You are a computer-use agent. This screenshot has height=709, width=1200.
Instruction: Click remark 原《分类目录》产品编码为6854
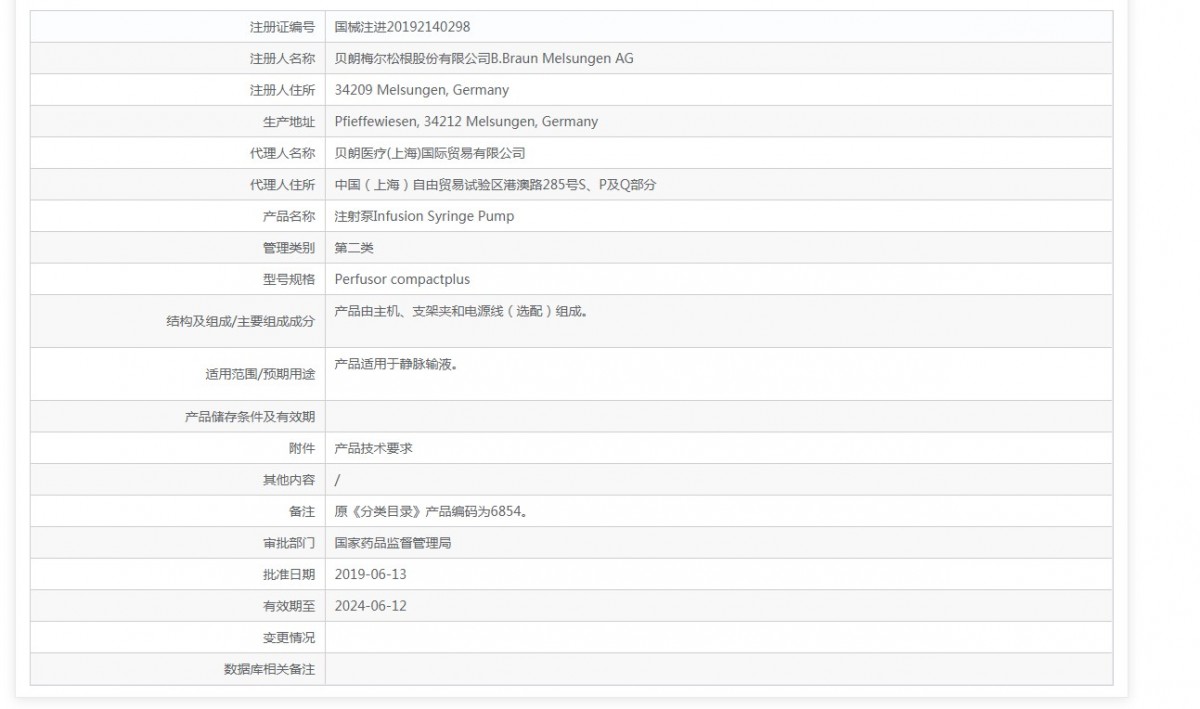[428, 512]
